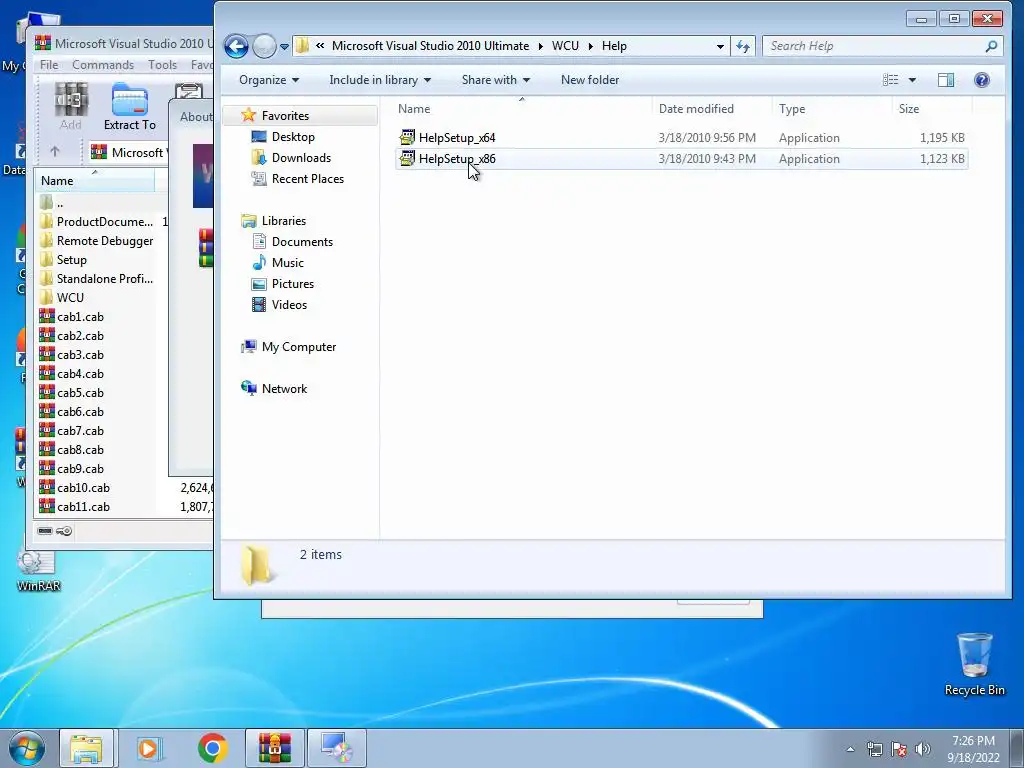The height and width of the screenshot is (768, 1024).
Task: Click the drive icon in WinRAR status bar
Action: click(x=45, y=531)
